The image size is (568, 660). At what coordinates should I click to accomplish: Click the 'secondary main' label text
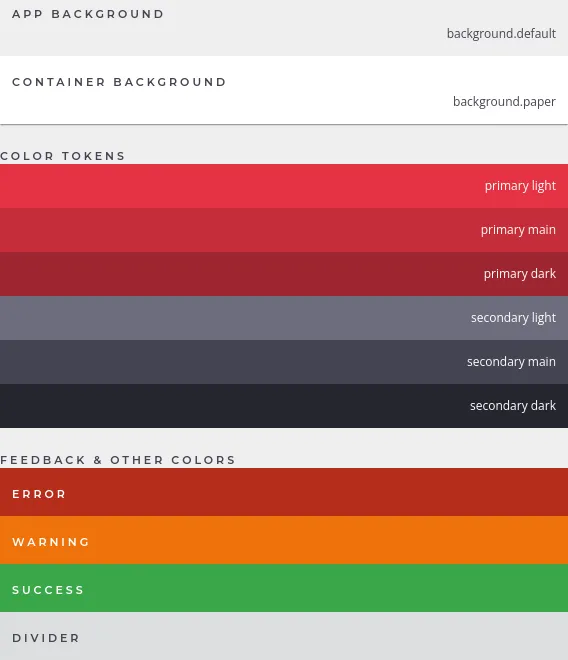(511, 362)
